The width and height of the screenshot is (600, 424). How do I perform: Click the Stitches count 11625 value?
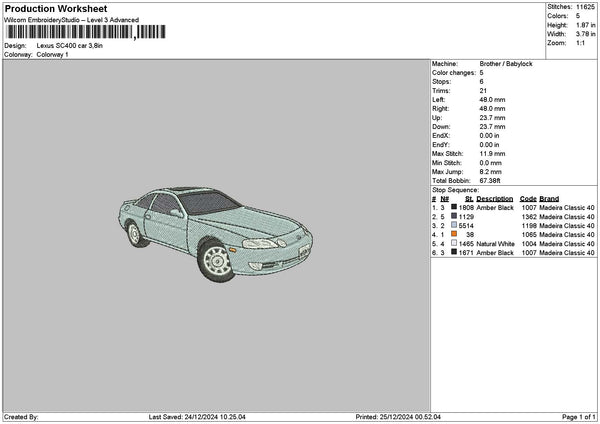585,7
